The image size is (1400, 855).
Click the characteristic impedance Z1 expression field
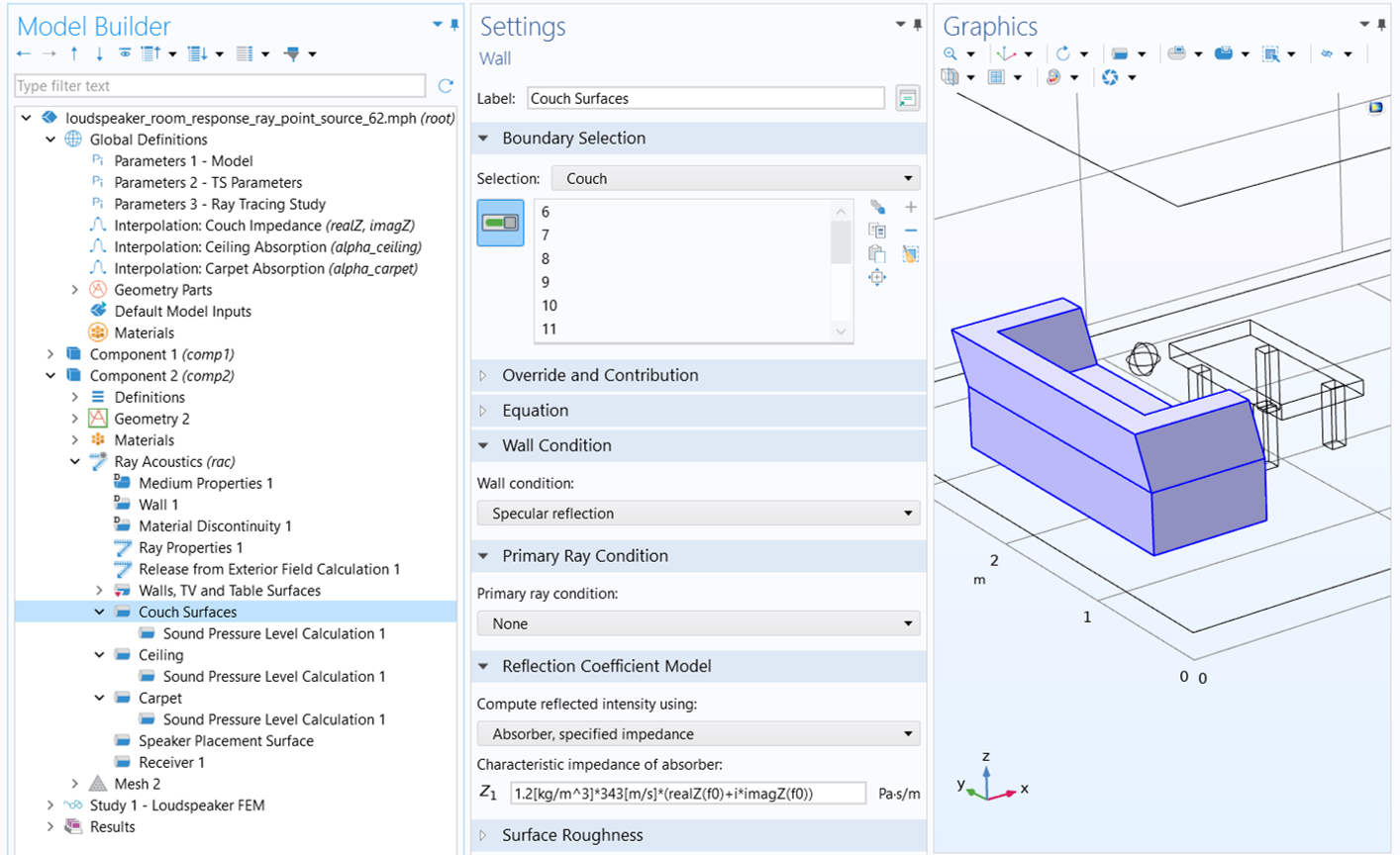click(x=689, y=794)
